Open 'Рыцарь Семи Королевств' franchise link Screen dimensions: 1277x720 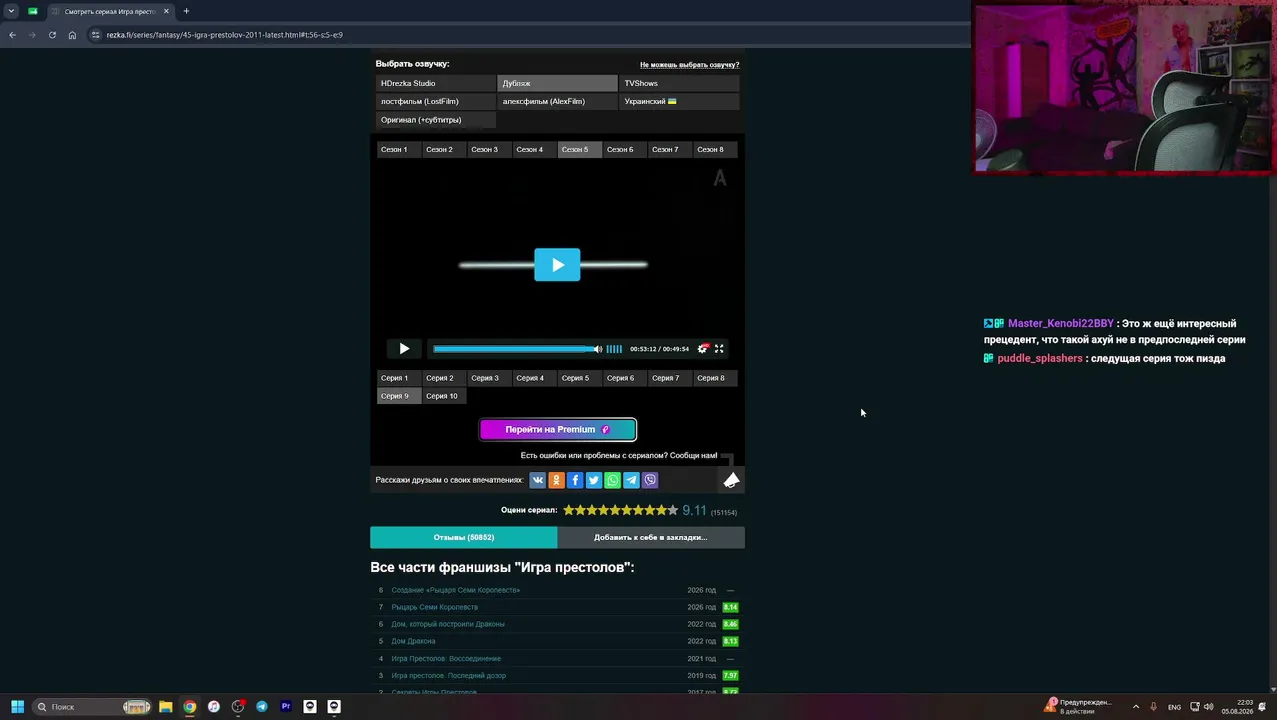coord(434,607)
